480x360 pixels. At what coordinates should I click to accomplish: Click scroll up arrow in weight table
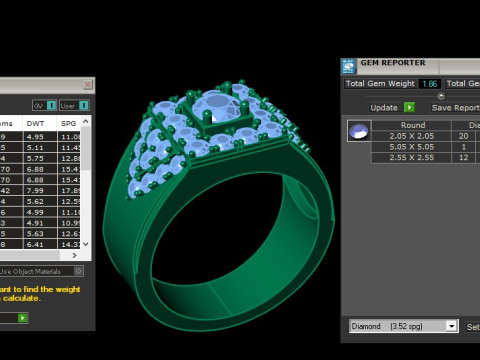click(86, 121)
